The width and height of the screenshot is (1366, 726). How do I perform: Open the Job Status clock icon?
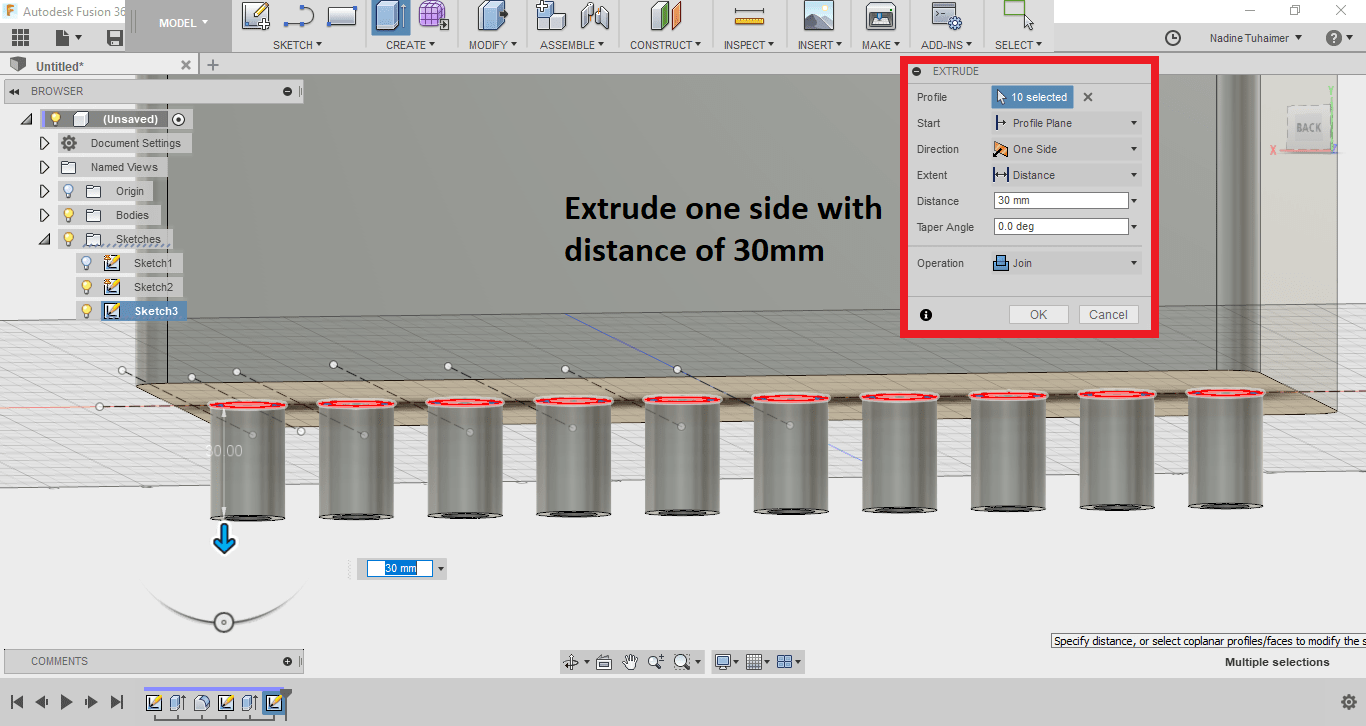[x=1173, y=38]
